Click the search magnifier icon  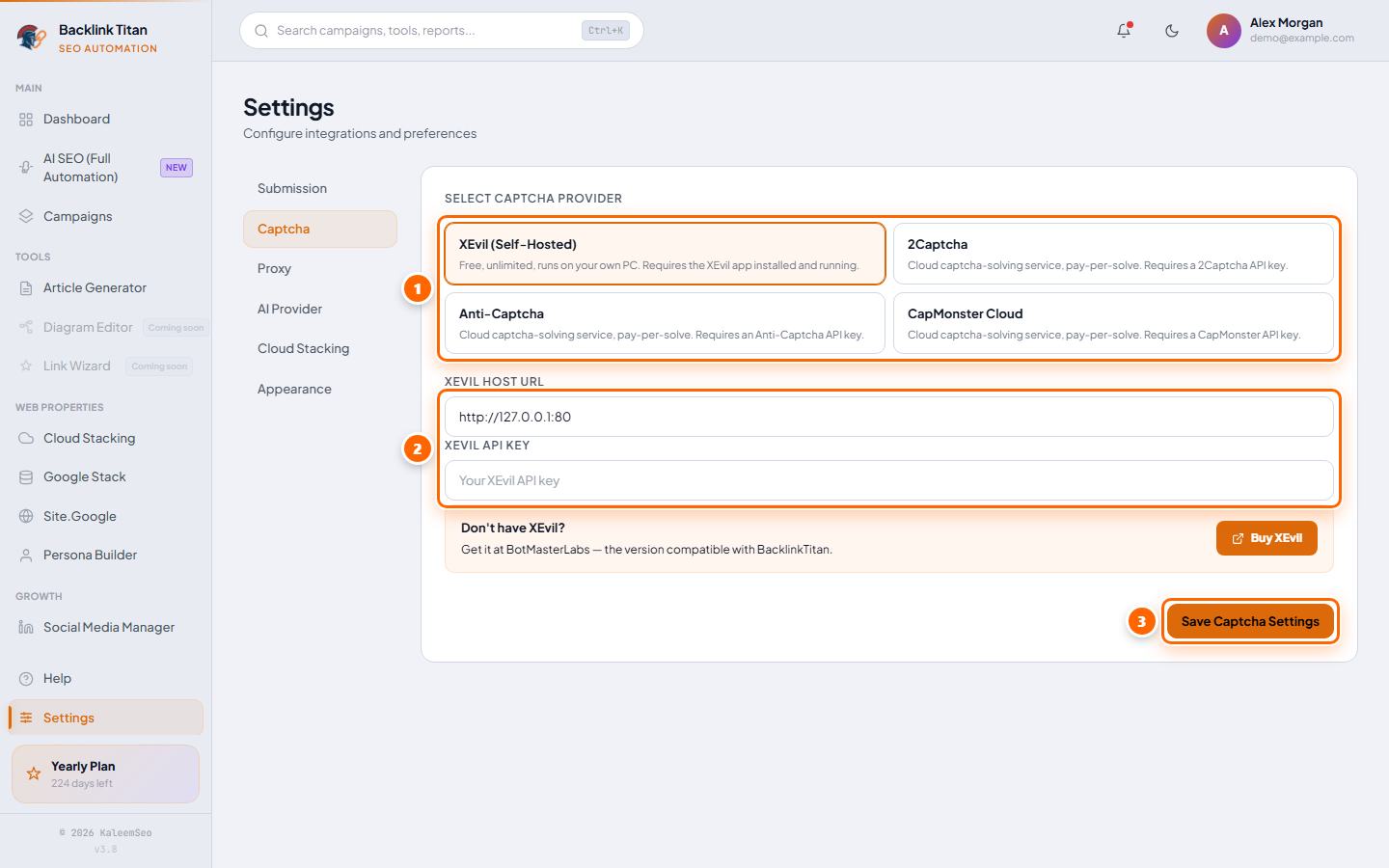click(x=261, y=31)
